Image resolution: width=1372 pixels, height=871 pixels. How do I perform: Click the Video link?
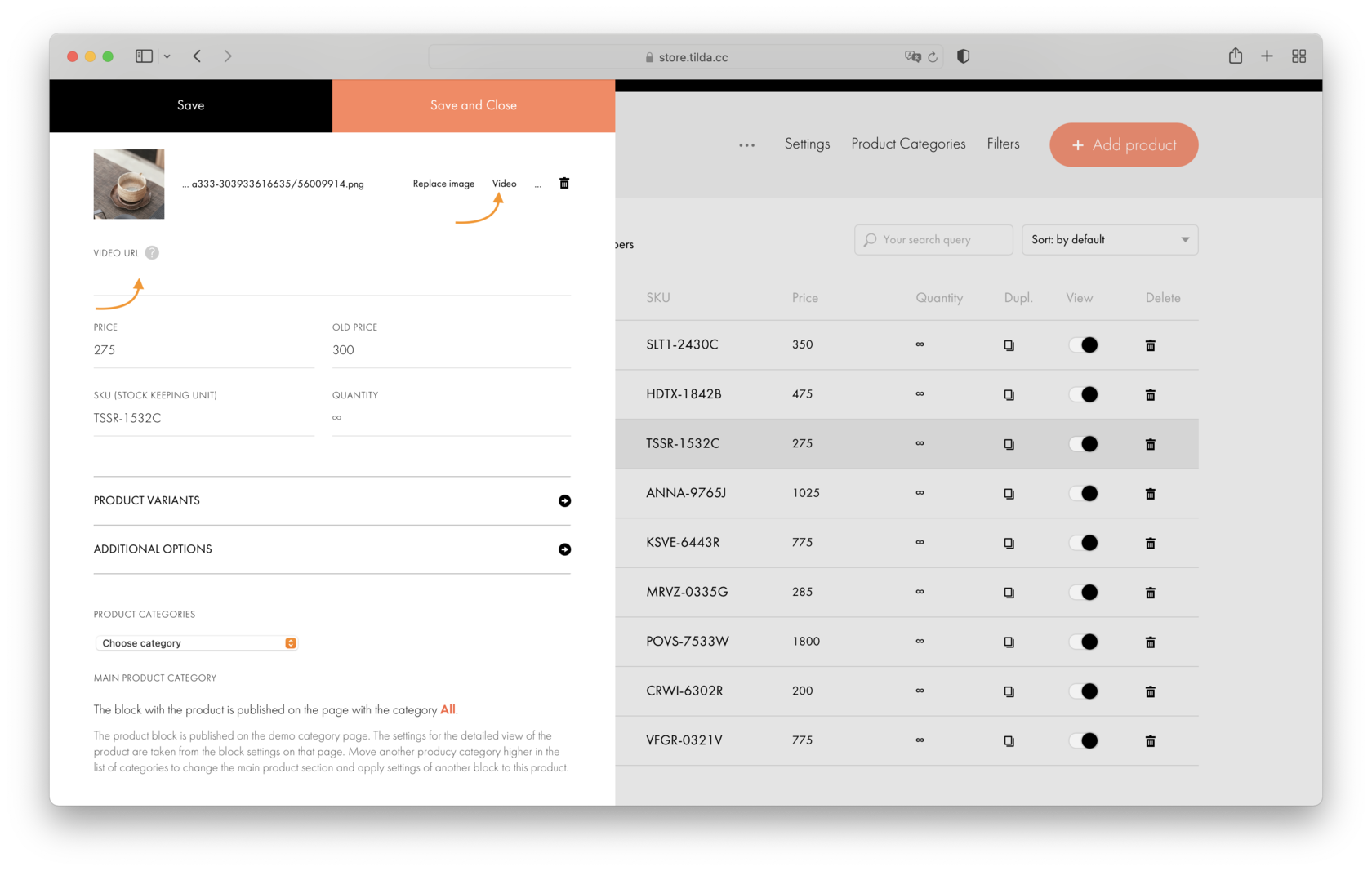[x=504, y=184]
